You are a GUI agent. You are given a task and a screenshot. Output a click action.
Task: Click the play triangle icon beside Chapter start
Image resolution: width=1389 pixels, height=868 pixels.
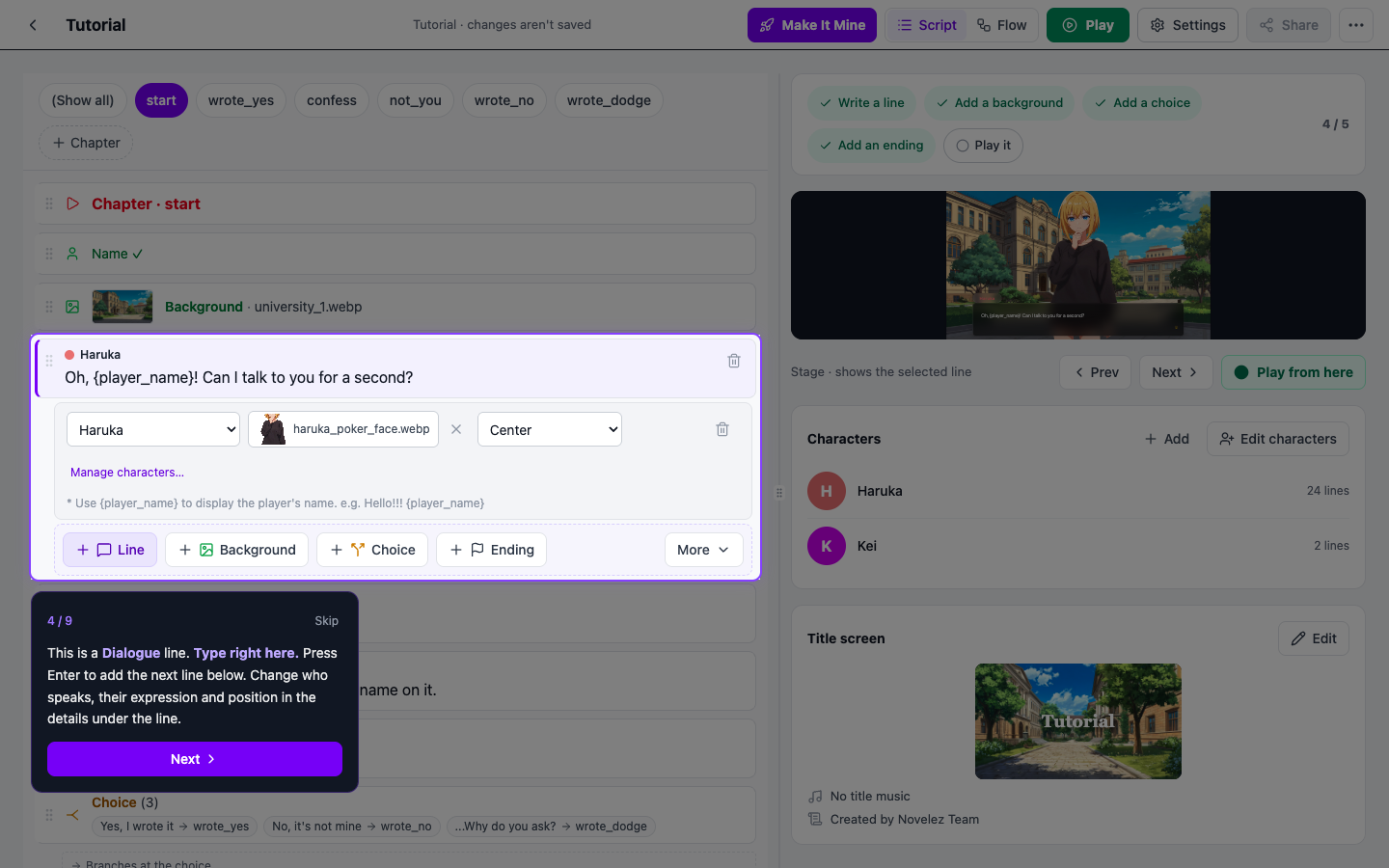point(72,203)
